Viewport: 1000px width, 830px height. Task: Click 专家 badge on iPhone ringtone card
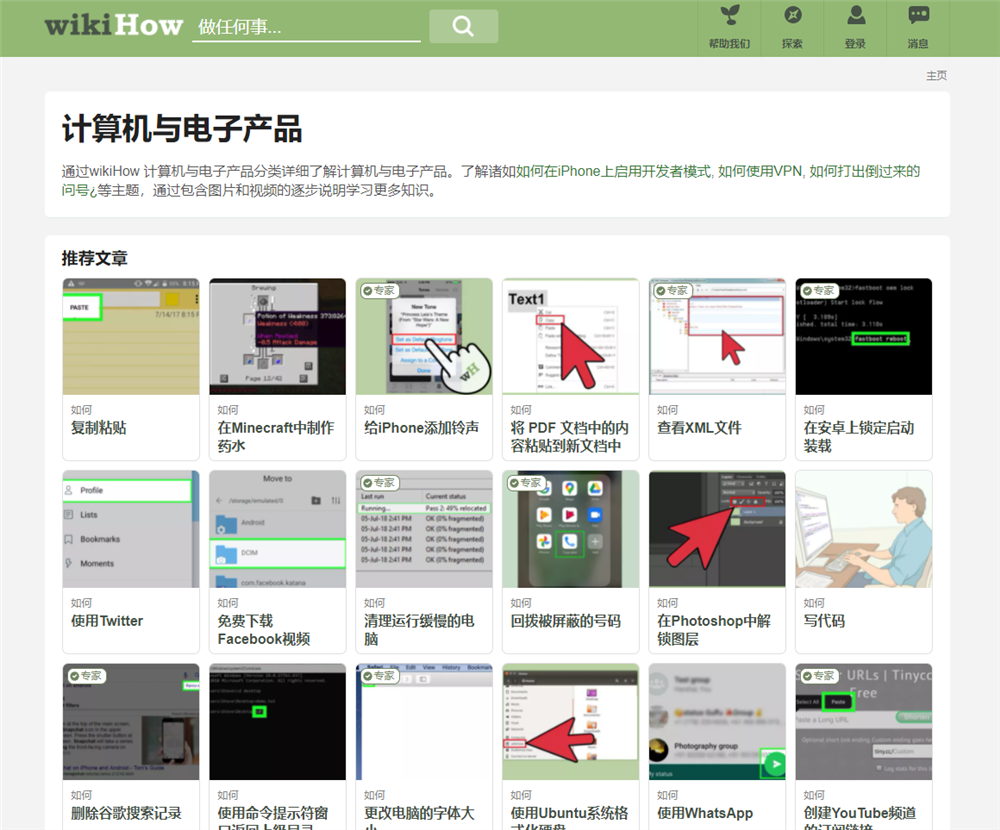pyautogui.click(x=379, y=291)
